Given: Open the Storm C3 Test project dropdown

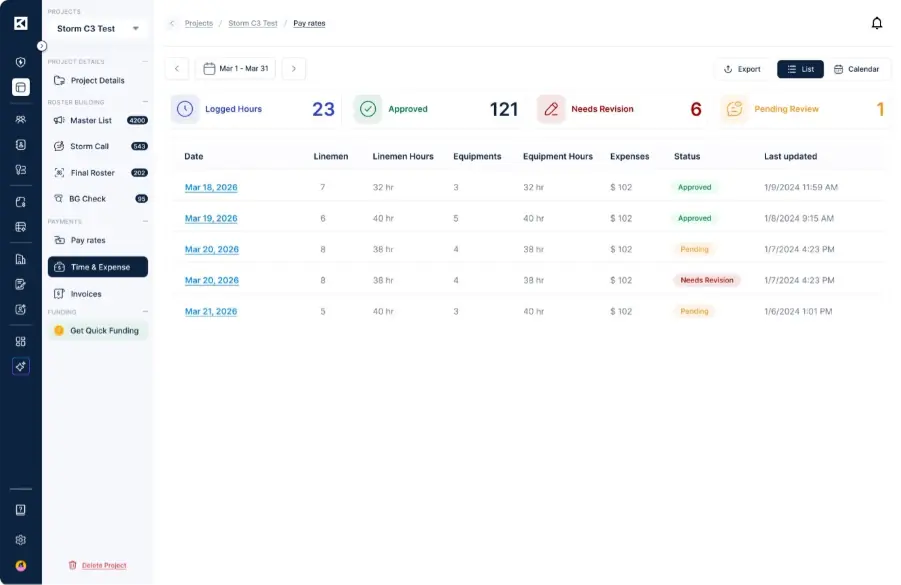Looking at the screenshot, I should point(98,29).
